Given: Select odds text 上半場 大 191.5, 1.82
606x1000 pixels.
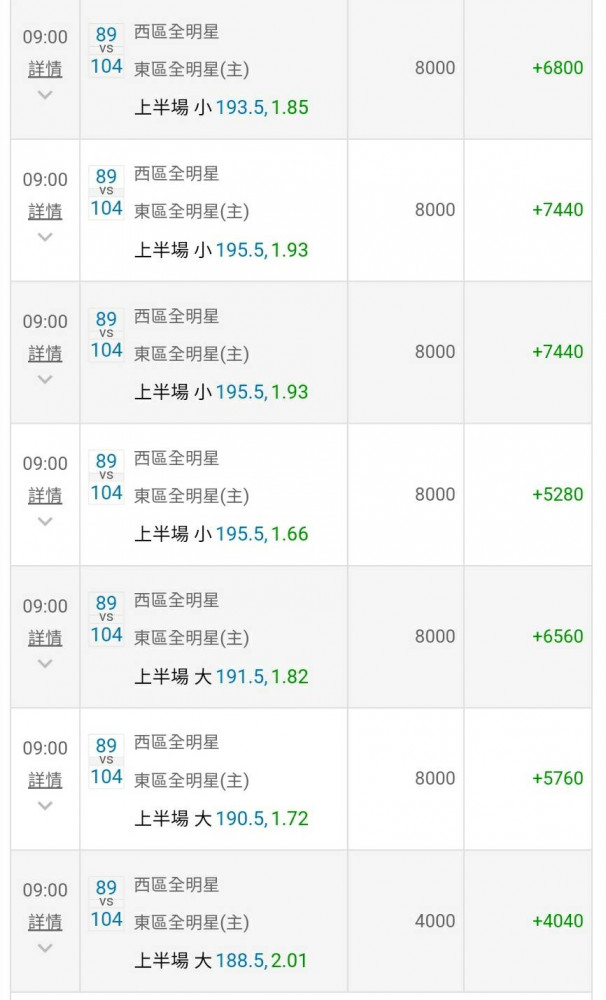Looking at the screenshot, I should point(221,676).
